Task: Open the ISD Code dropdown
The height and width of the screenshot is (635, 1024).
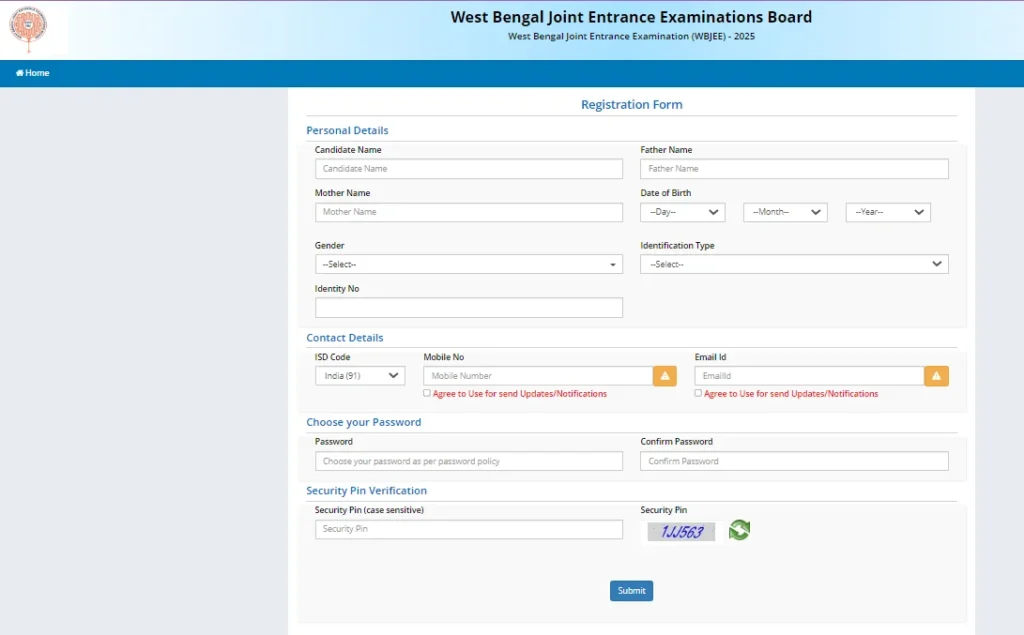Action: 360,376
